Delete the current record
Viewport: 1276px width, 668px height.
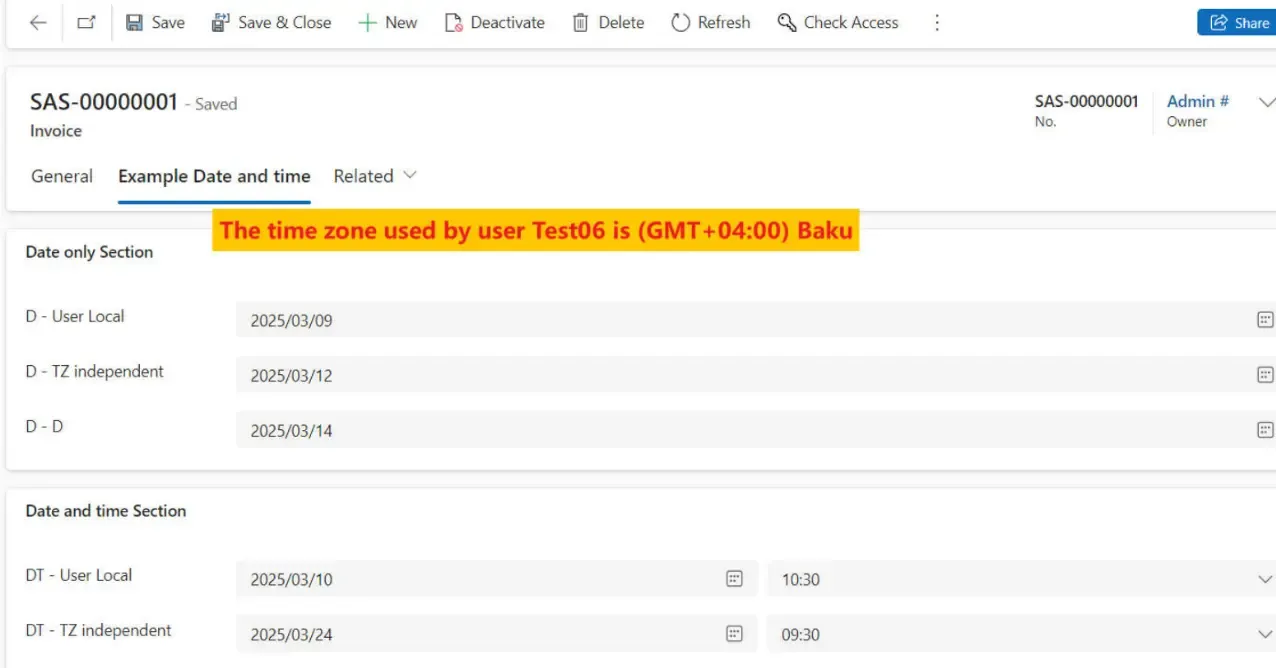[x=608, y=22]
